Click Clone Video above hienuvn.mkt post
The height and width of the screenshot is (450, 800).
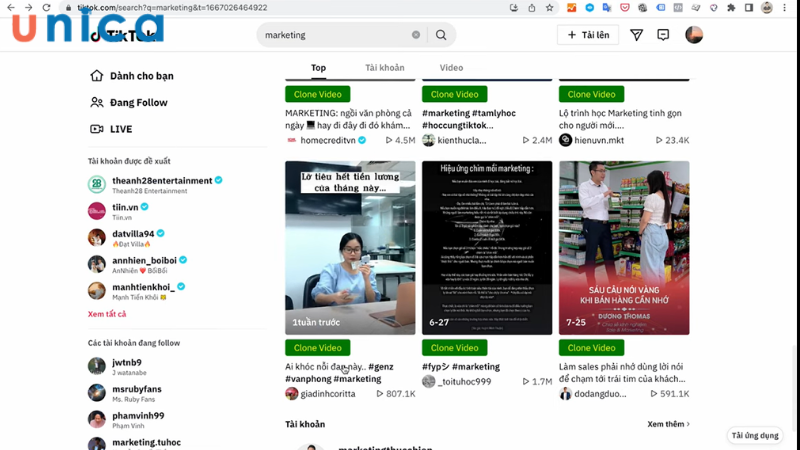(x=591, y=94)
